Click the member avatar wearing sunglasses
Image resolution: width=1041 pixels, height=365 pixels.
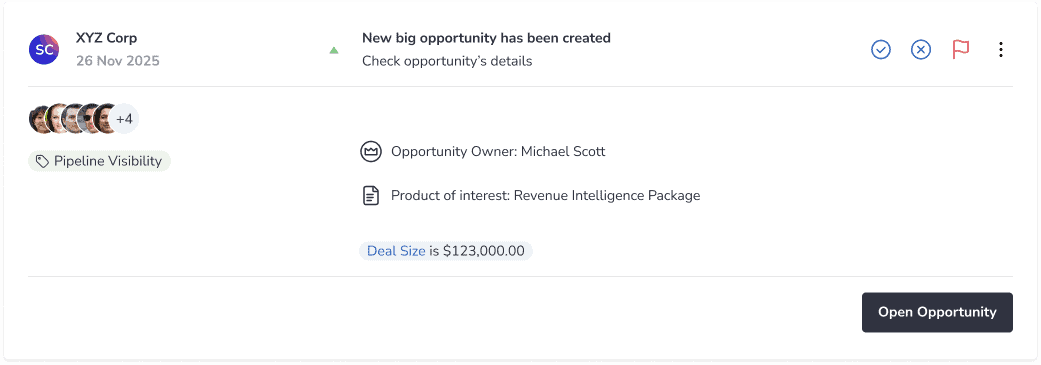click(88, 119)
